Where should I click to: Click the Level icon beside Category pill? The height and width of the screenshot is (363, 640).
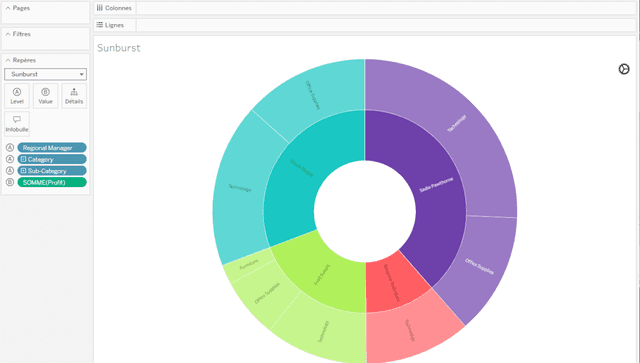pyautogui.click(x=10, y=159)
